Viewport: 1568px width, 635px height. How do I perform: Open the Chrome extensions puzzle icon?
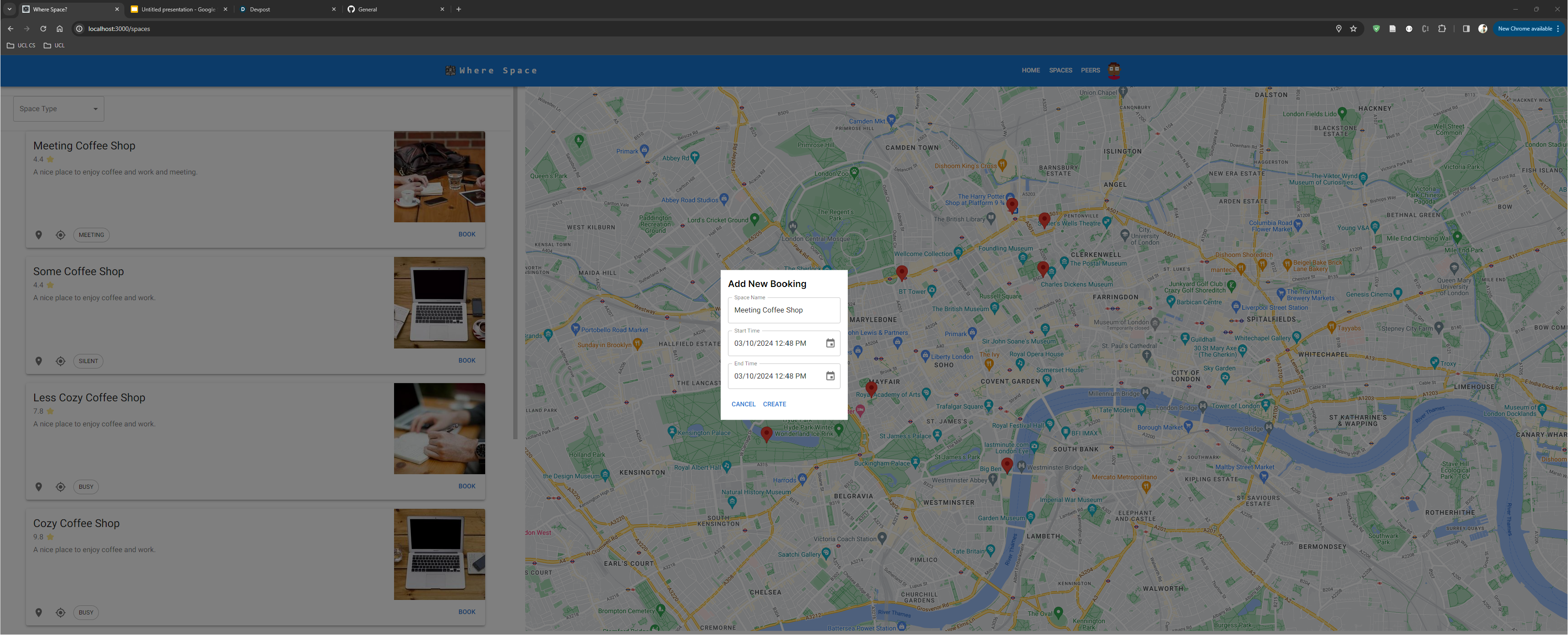(x=1442, y=29)
